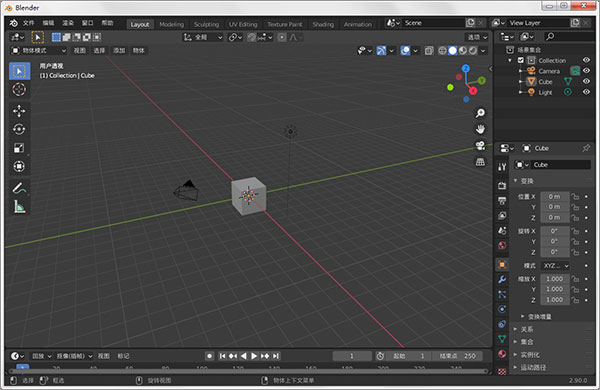Select the Transform tool
The height and width of the screenshot is (390, 600).
[19, 166]
